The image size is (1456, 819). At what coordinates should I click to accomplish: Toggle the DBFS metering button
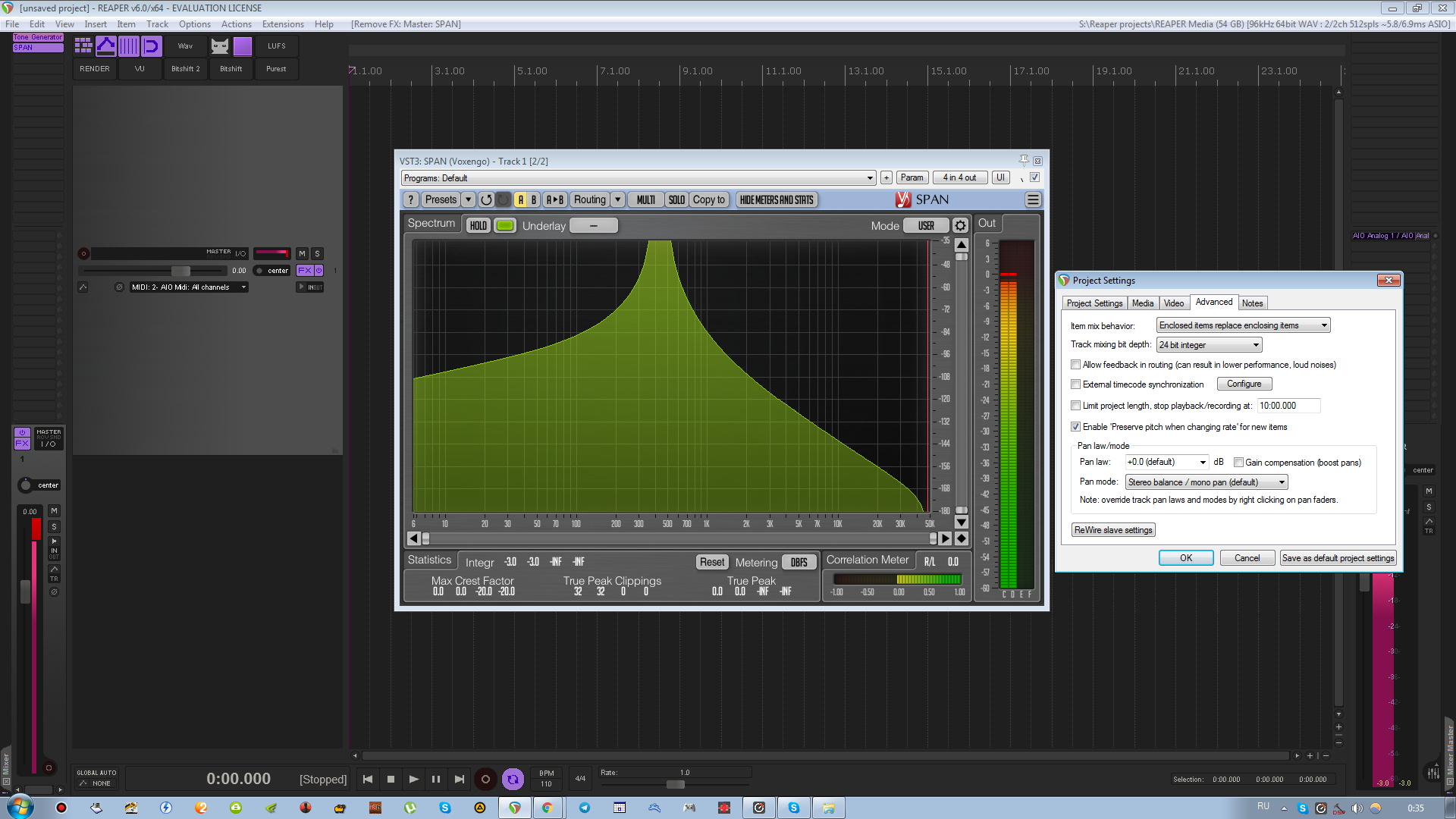tap(799, 562)
